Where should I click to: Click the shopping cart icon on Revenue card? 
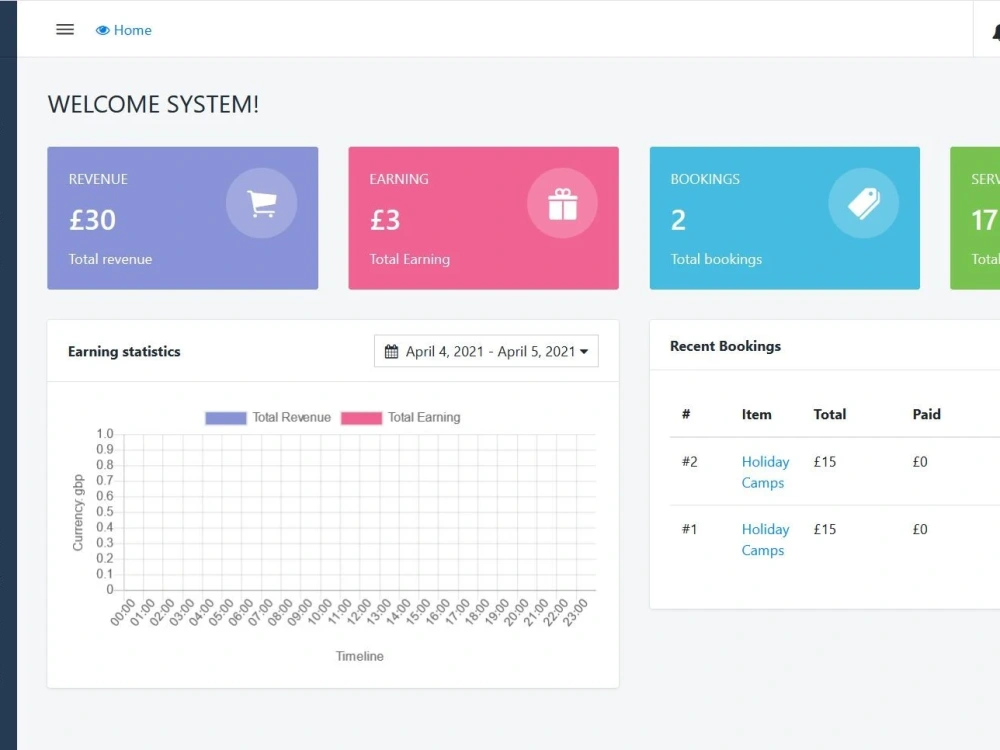pos(262,203)
